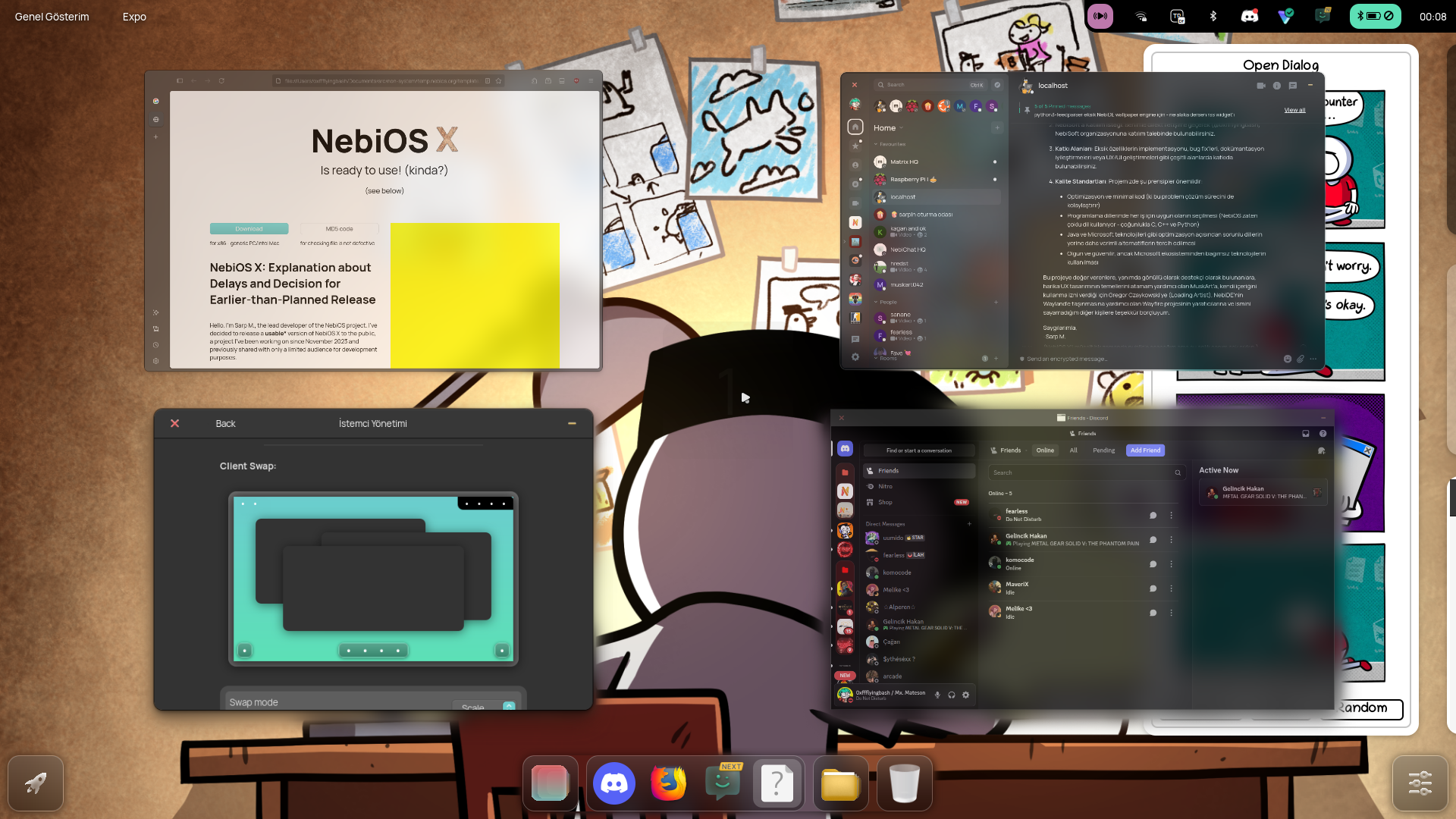Open Discord help question-mark icon
The width and height of the screenshot is (1456, 819).
1323,434
